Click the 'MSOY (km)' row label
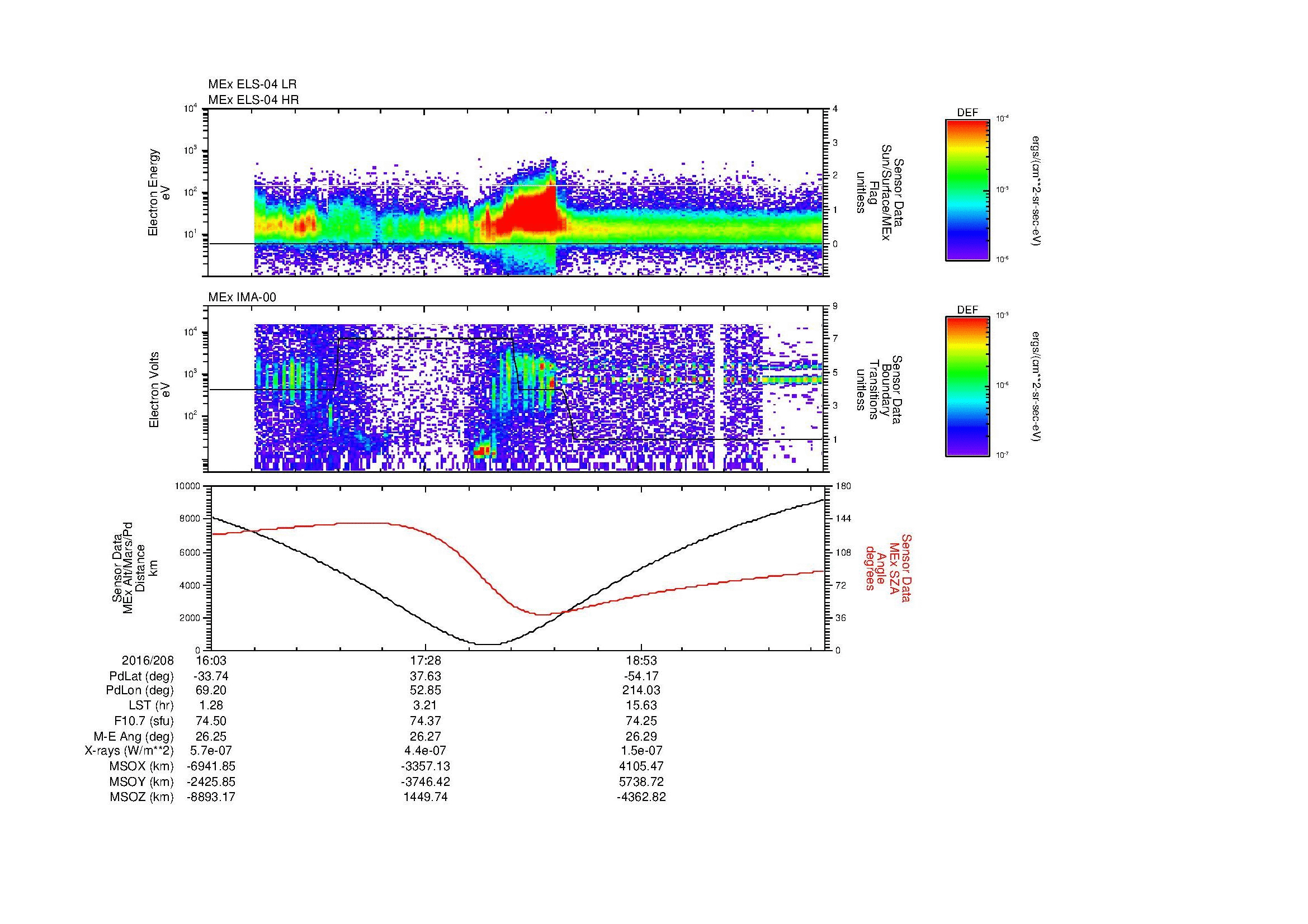Viewport: 1308px width, 924px height. point(141,781)
